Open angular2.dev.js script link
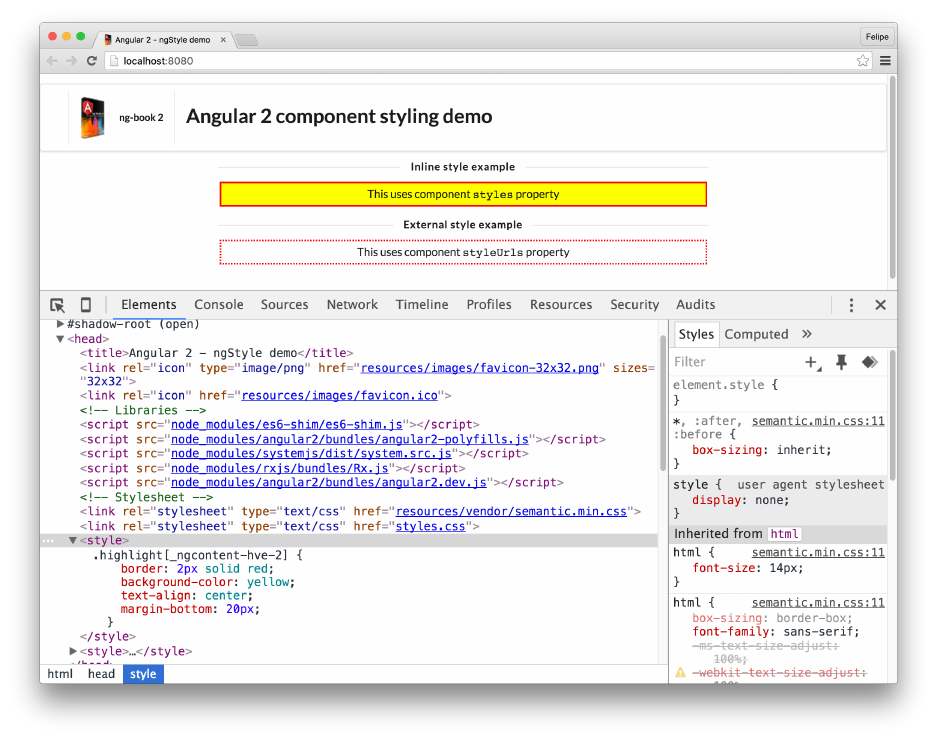 [329, 482]
